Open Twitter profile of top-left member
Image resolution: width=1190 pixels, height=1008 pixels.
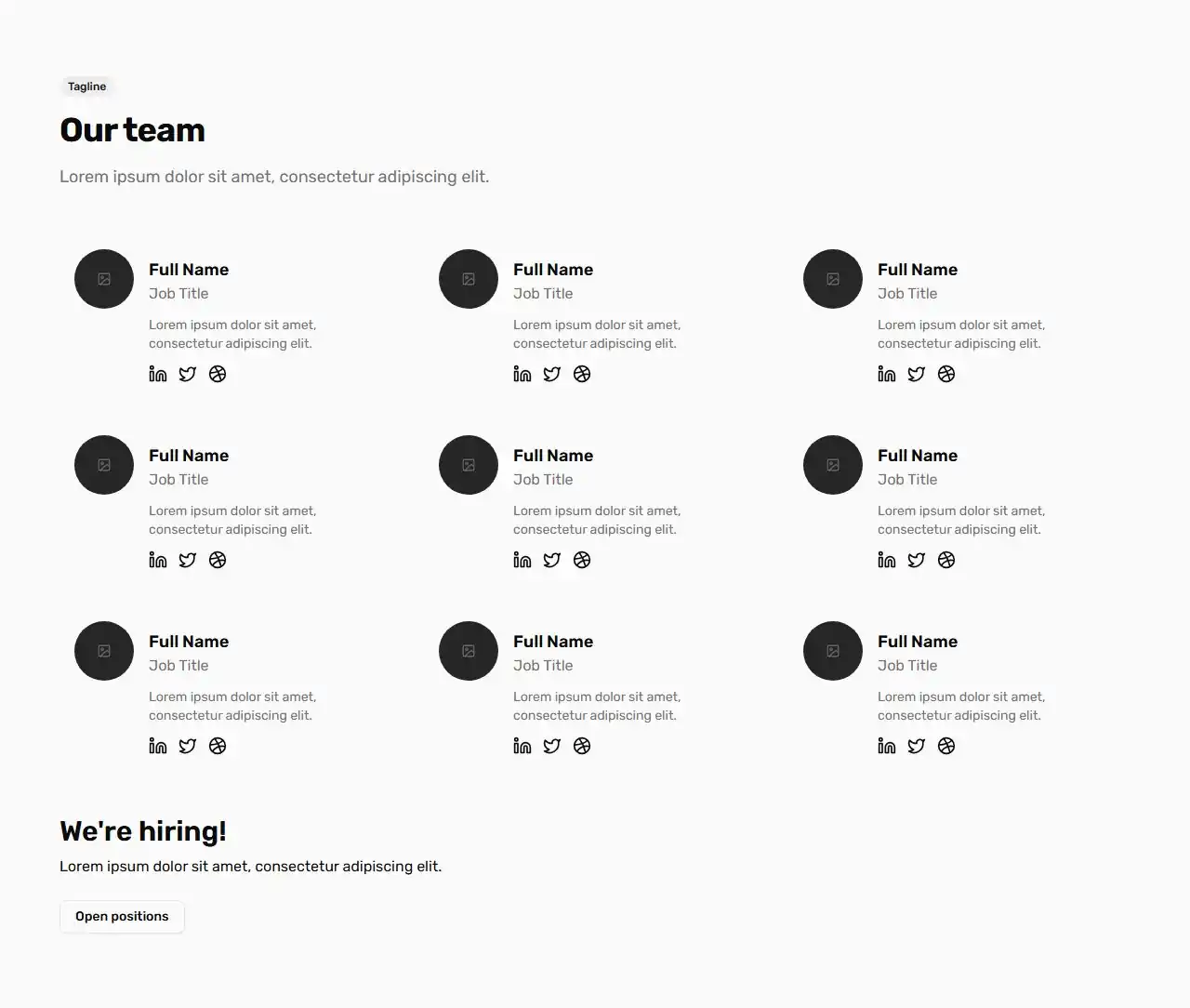tap(188, 374)
